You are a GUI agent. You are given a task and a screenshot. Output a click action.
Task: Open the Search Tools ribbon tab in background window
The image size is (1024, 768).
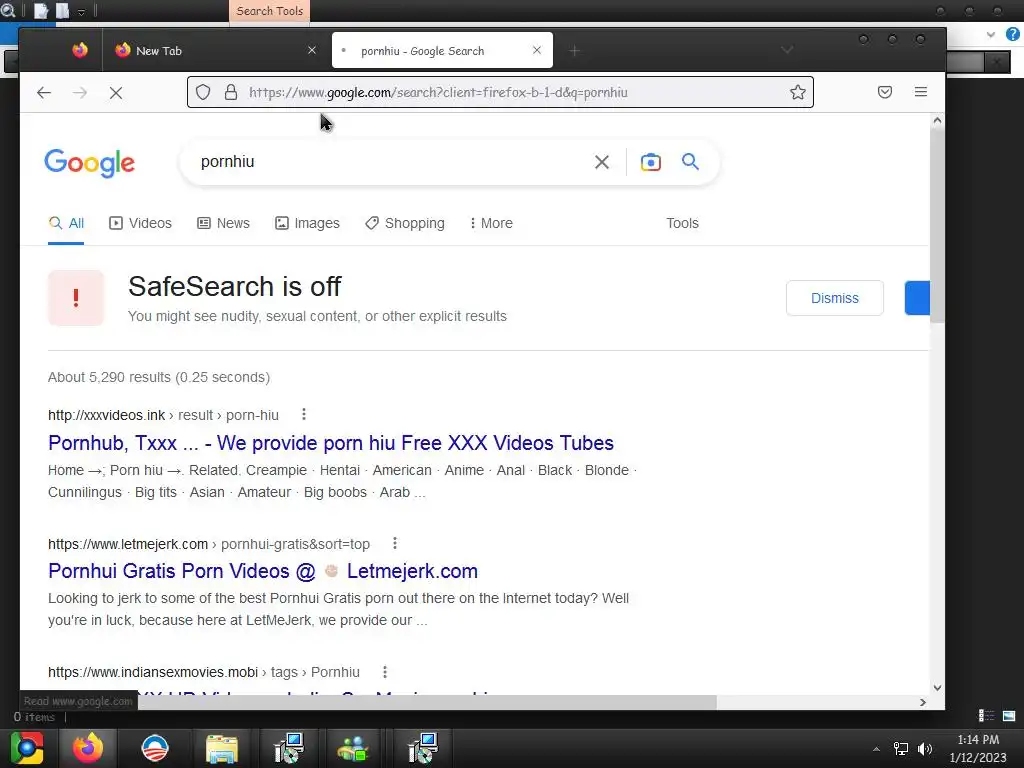pos(270,11)
